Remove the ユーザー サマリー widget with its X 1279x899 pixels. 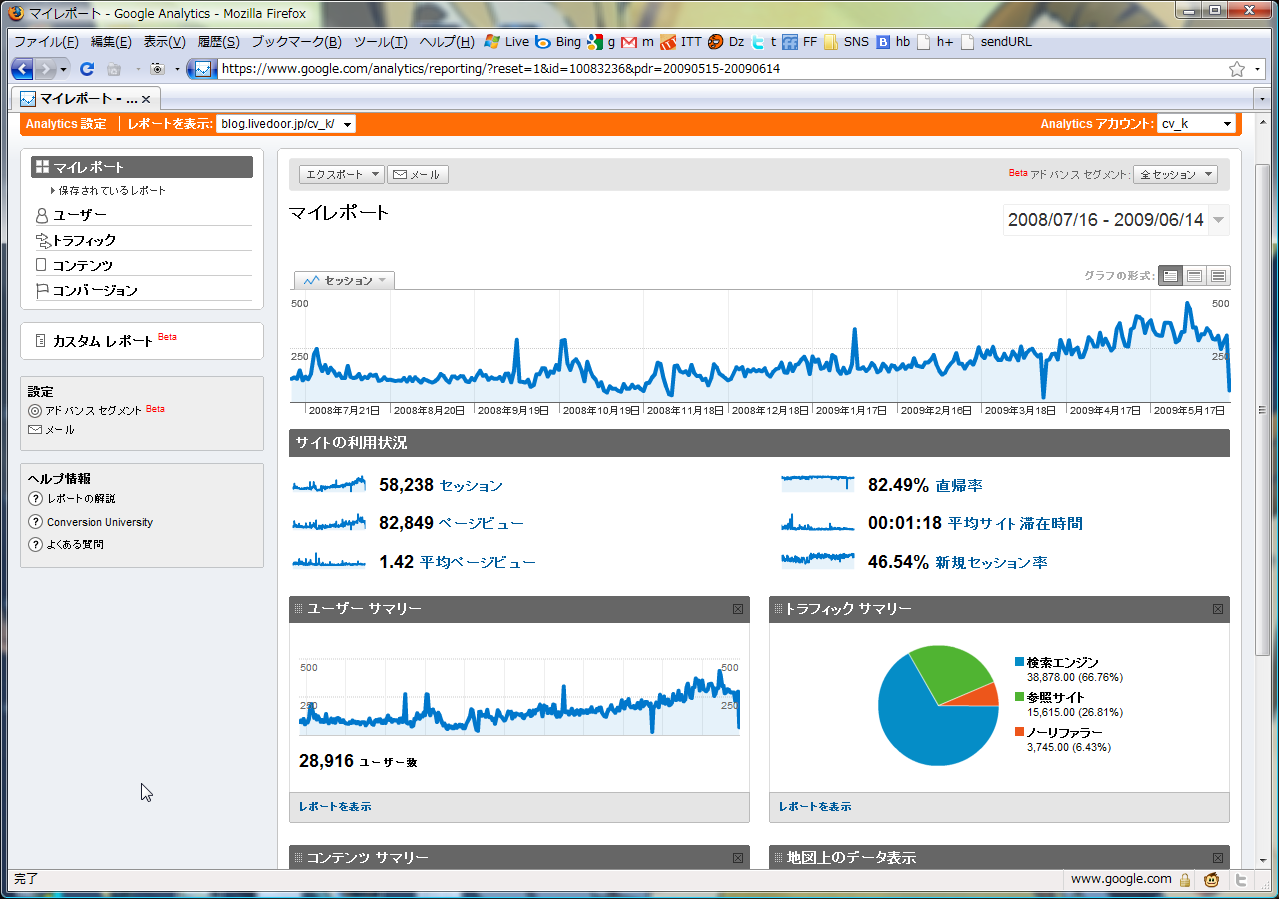[738, 609]
